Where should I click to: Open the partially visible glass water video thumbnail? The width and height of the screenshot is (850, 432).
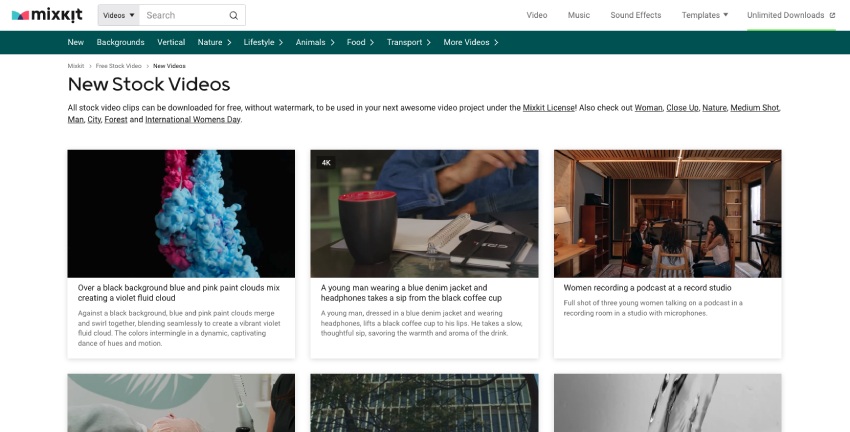coord(668,403)
